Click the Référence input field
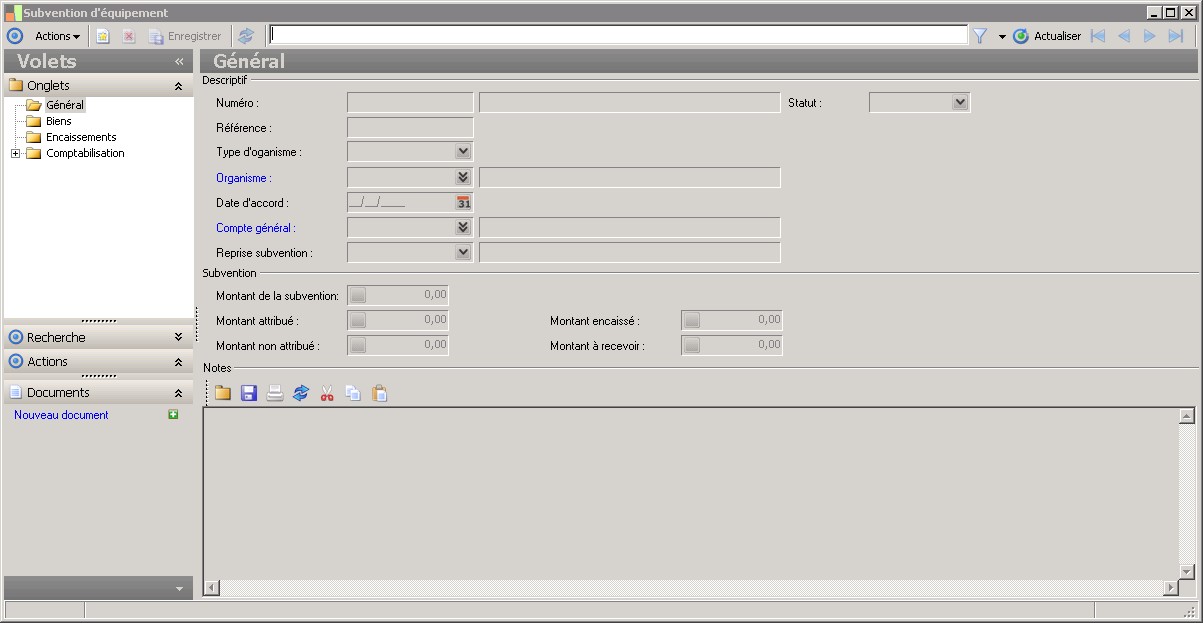Screen dimensions: 1203x623 [x=410, y=127]
